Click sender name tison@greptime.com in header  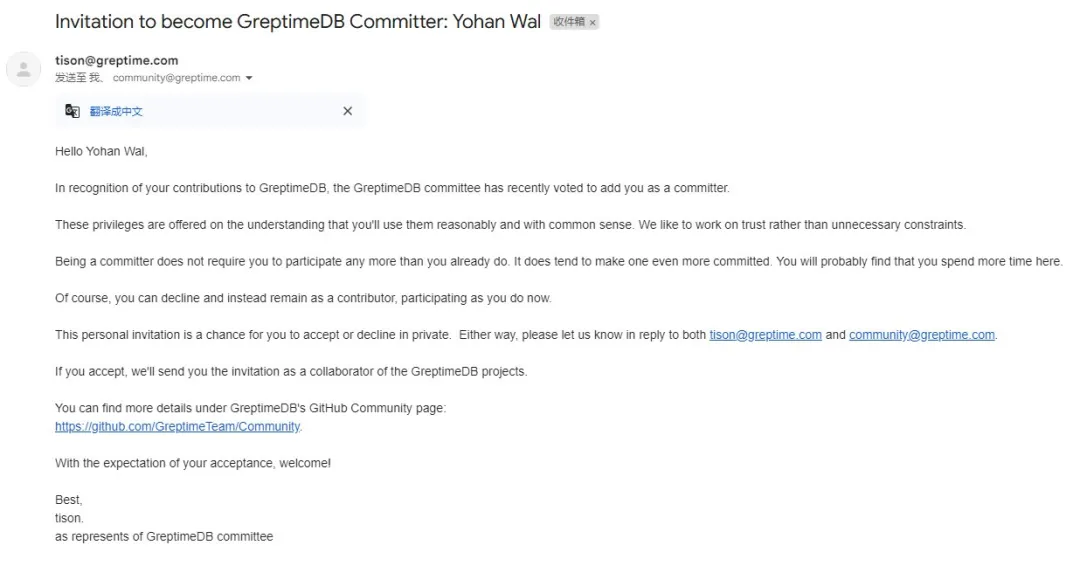click(x=116, y=61)
